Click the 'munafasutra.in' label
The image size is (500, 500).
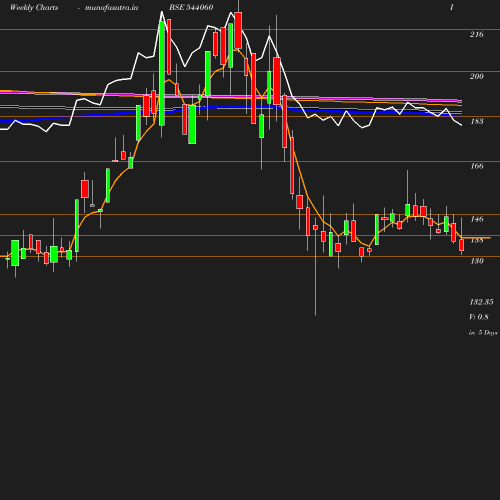pyautogui.click(x=111, y=7)
